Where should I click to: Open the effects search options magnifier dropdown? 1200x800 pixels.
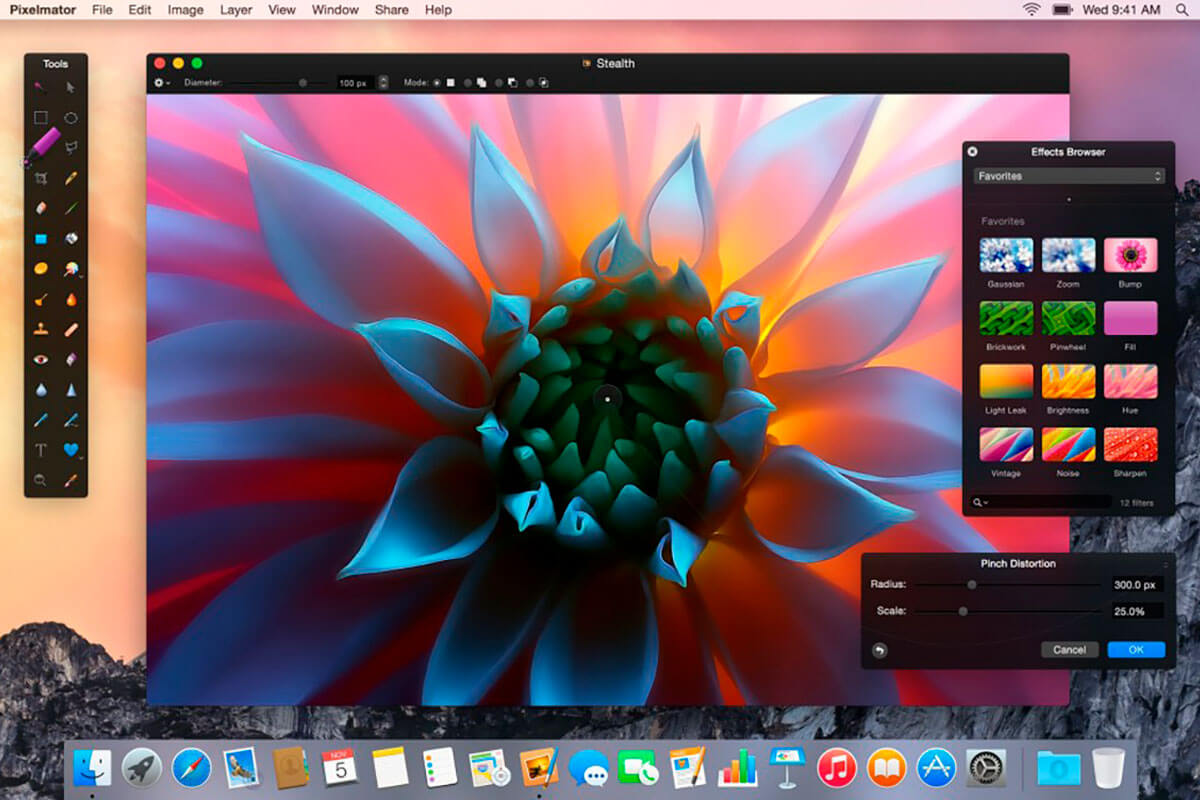[979, 502]
